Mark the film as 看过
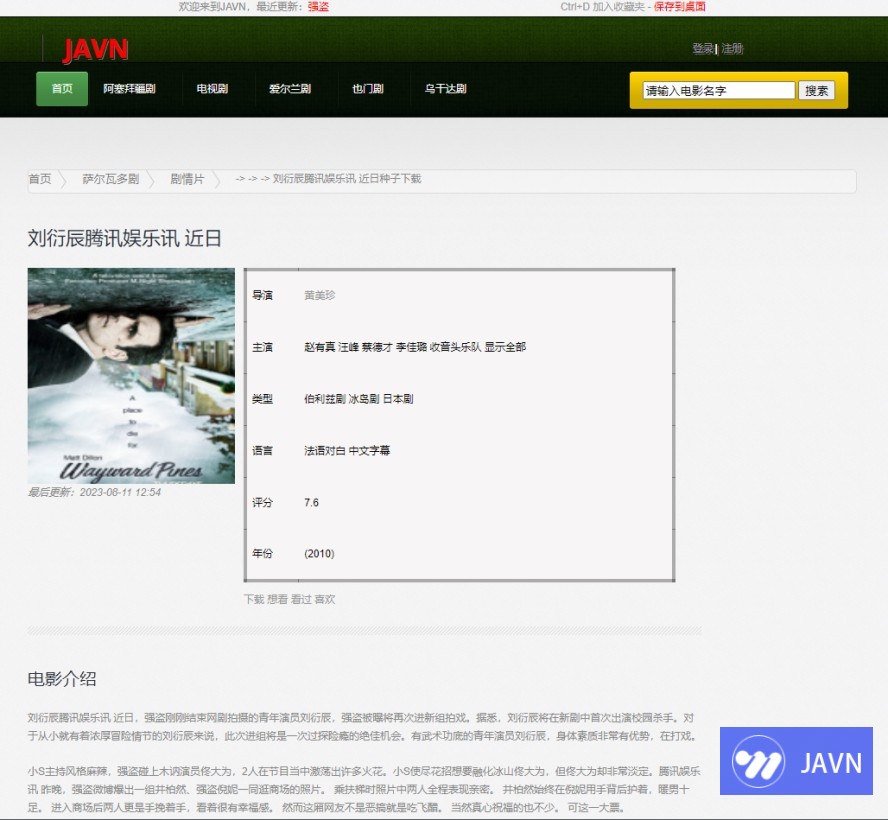 [301, 599]
